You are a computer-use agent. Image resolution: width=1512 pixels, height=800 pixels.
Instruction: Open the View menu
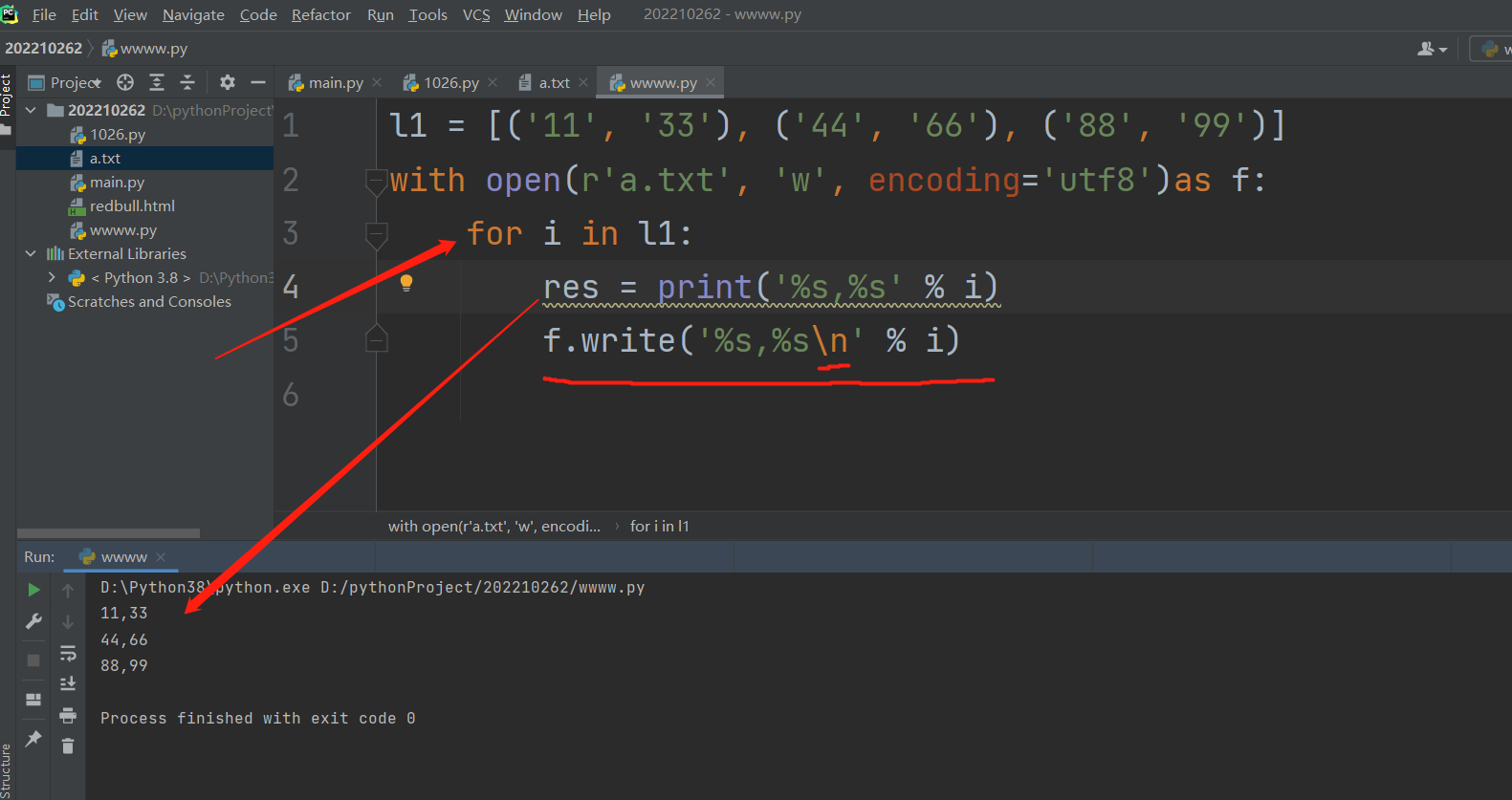coord(130,14)
